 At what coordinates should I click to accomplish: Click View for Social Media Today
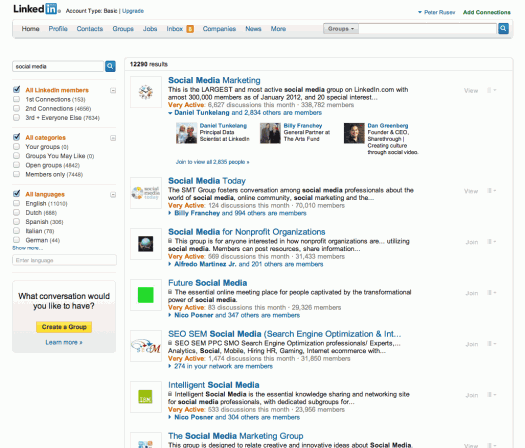click(471, 191)
